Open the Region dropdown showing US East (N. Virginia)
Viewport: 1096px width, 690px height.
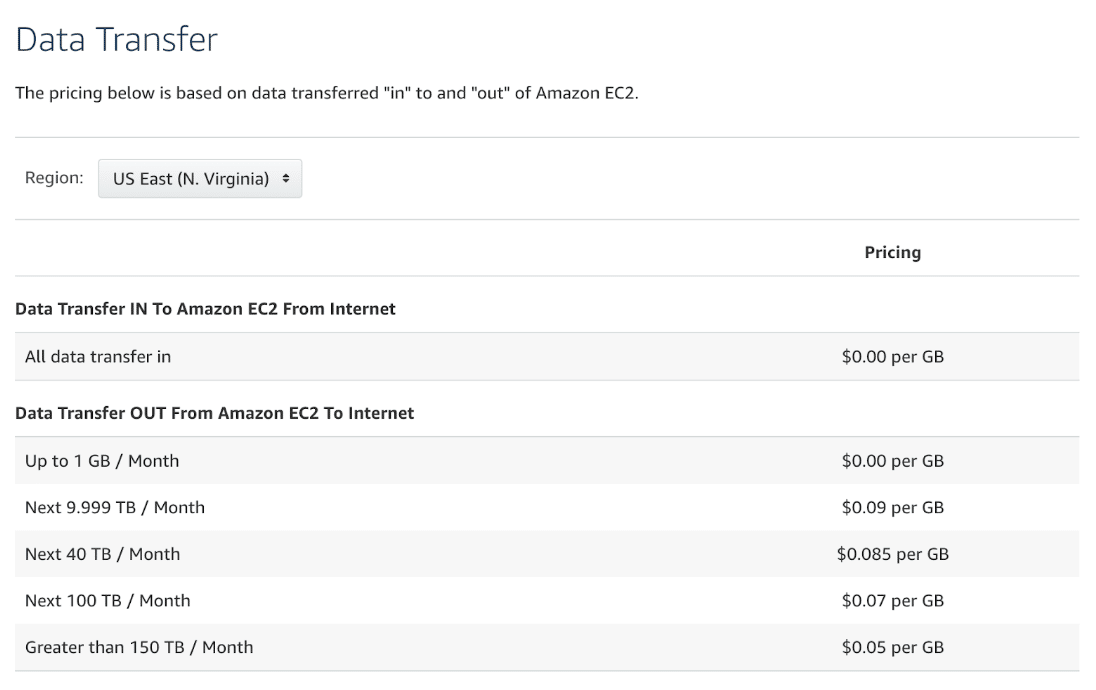[x=200, y=179]
